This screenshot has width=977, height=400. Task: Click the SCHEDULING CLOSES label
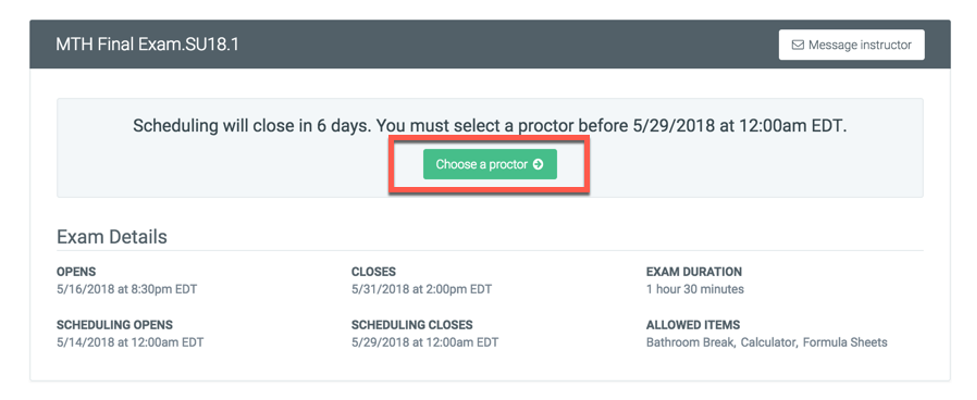[x=412, y=325]
